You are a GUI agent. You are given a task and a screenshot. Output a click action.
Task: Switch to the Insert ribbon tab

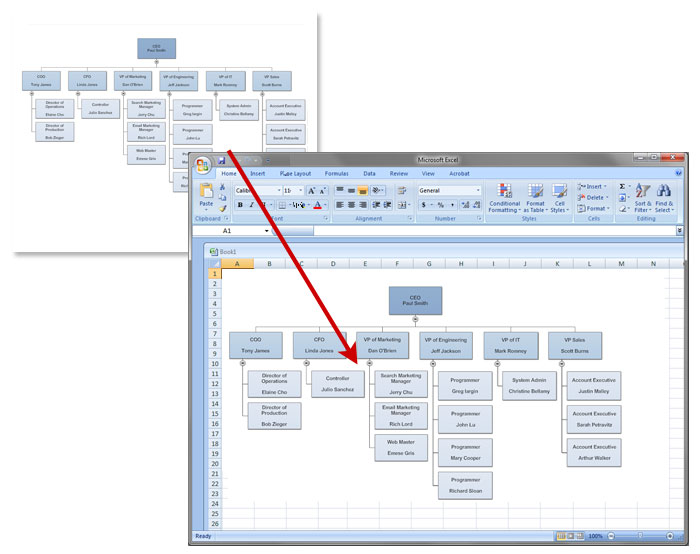(x=258, y=174)
